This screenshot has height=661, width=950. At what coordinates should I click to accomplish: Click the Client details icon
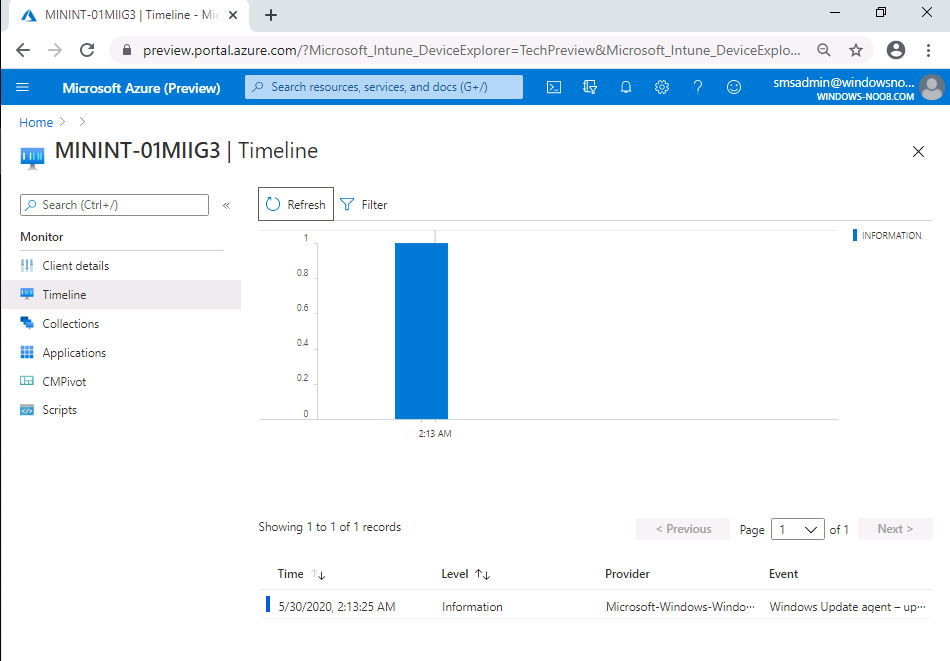27,265
